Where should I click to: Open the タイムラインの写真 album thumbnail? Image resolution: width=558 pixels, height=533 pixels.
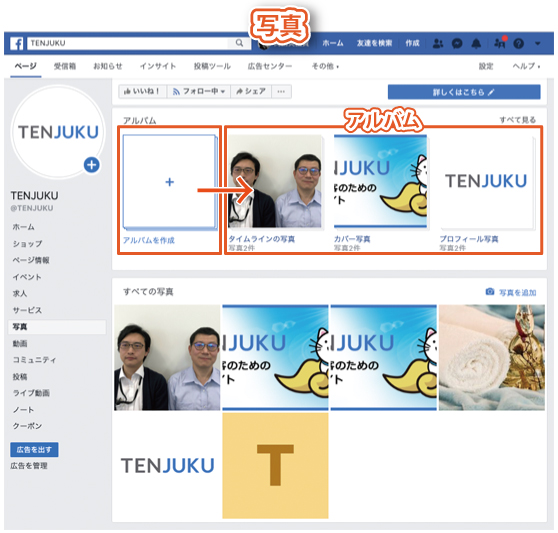275,181
